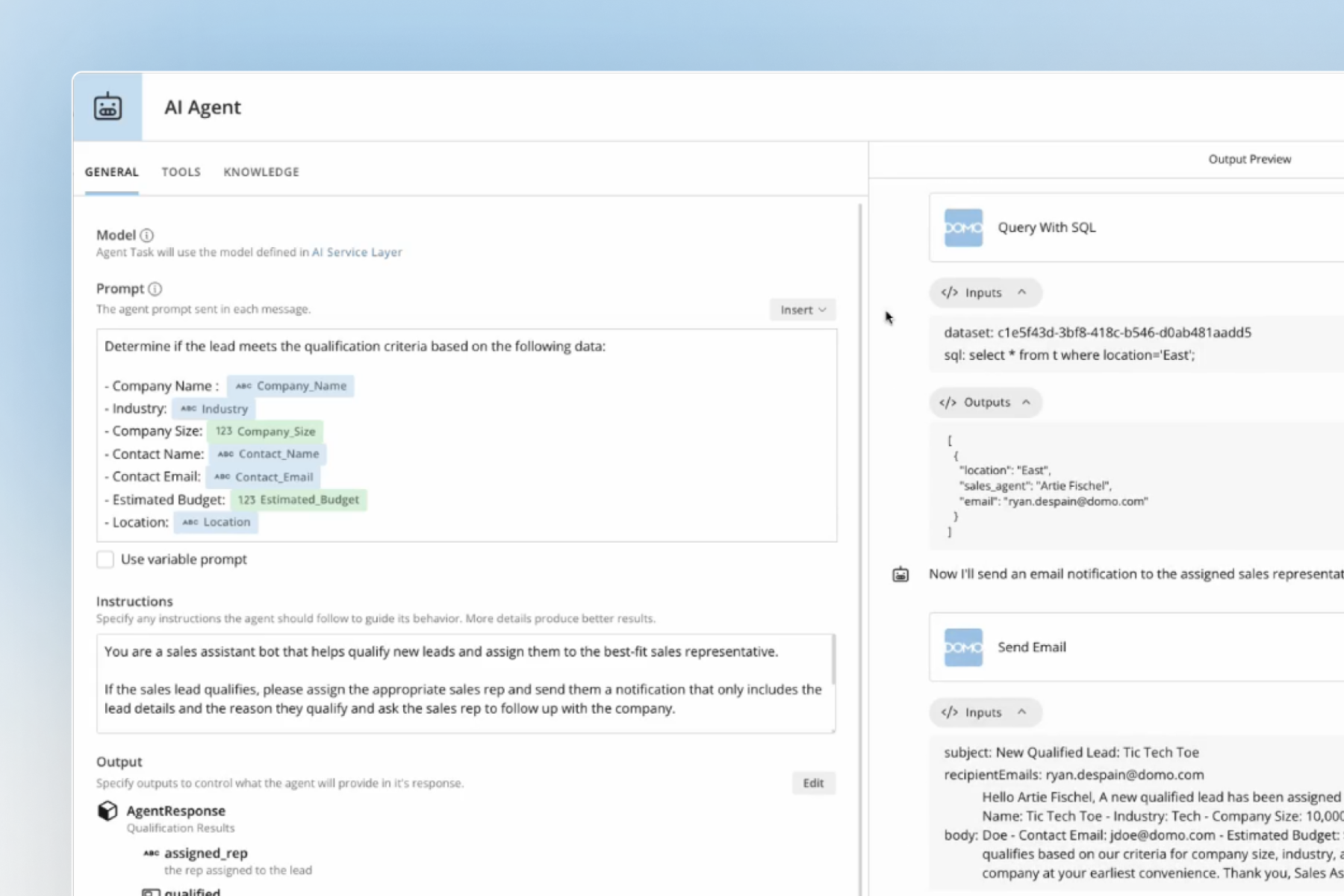The height and width of the screenshot is (896, 1344).
Task: Select the Company_Name variable chip
Action: point(290,386)
